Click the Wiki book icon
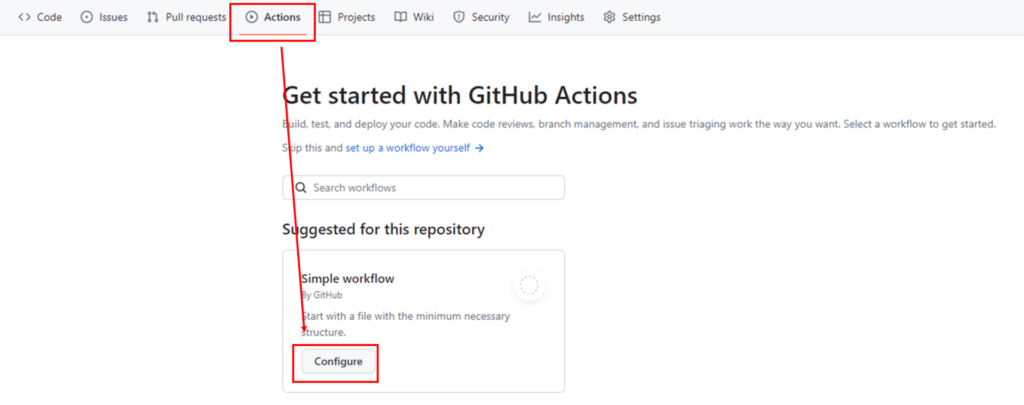This screenshot has width=1024, height=405. point(400,17)
